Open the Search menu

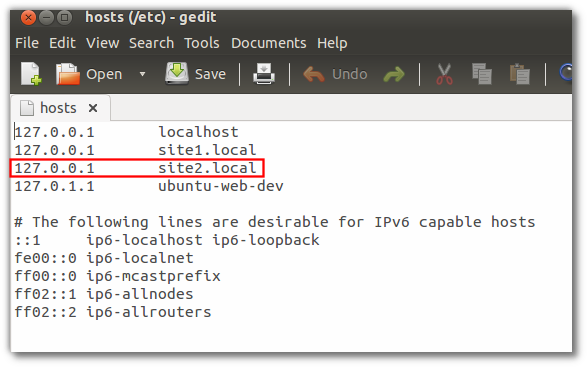point(152,43)
